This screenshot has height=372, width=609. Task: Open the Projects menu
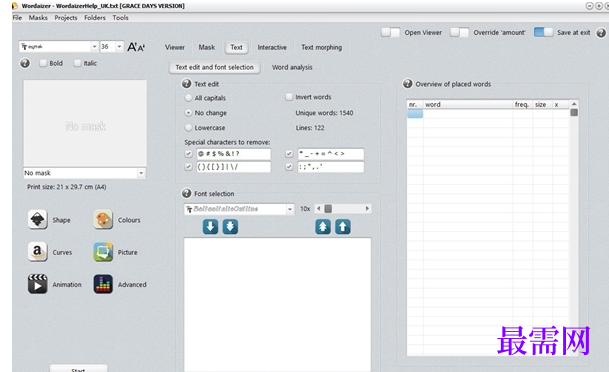[x=66, y=18]
